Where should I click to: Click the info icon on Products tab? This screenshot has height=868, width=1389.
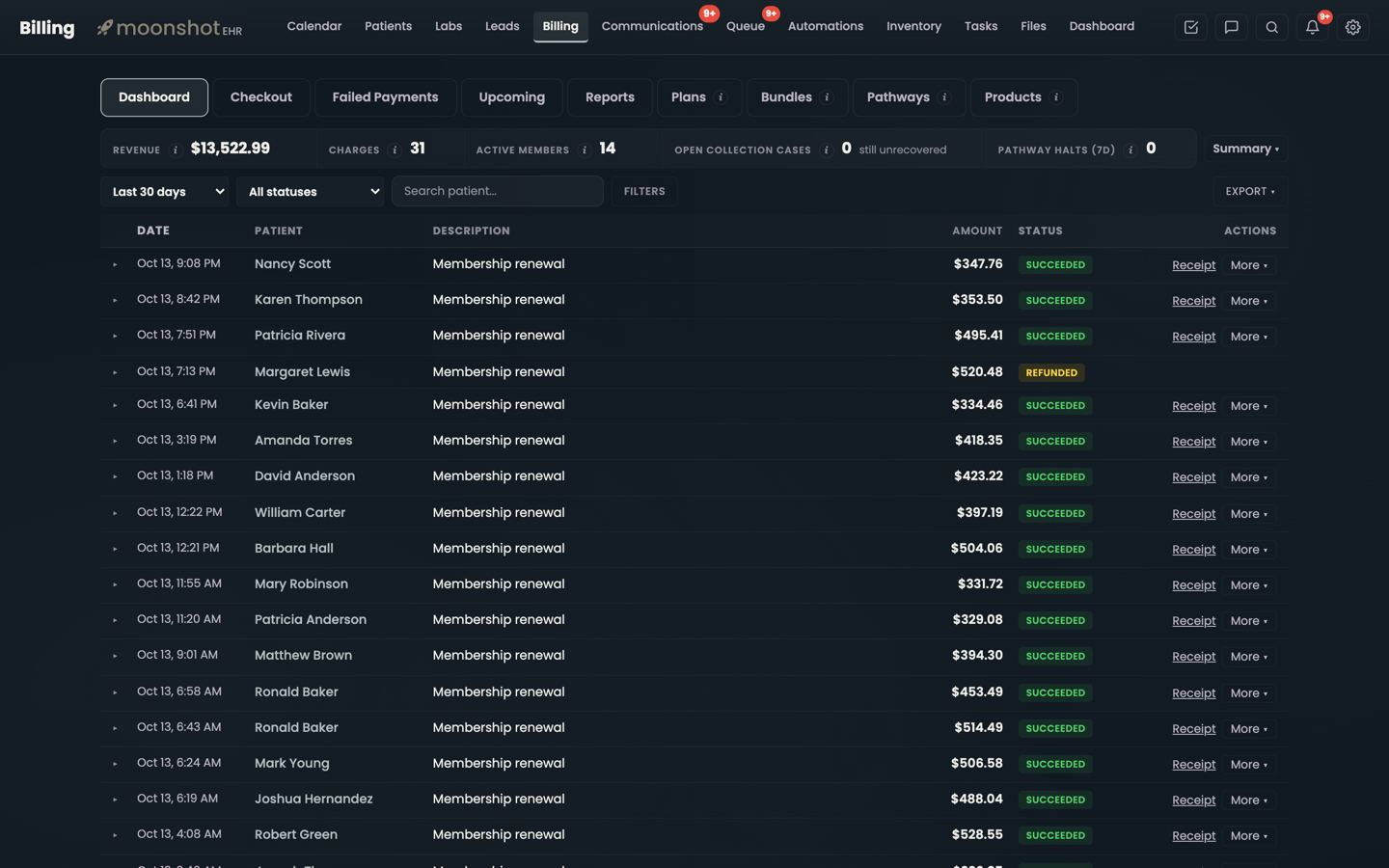click(x=1056, y=97)
